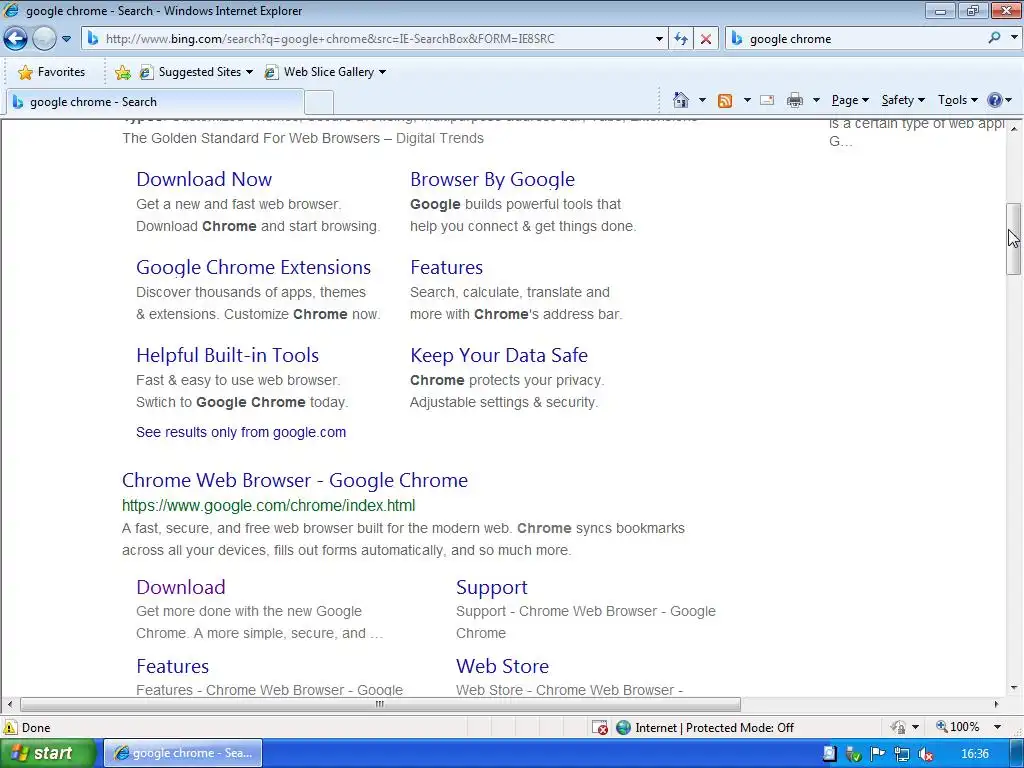The width and height of the screenshot is (1024, 768).
Task: Open the Features sublink above Features - Chrome text
Action: point(172,666)
